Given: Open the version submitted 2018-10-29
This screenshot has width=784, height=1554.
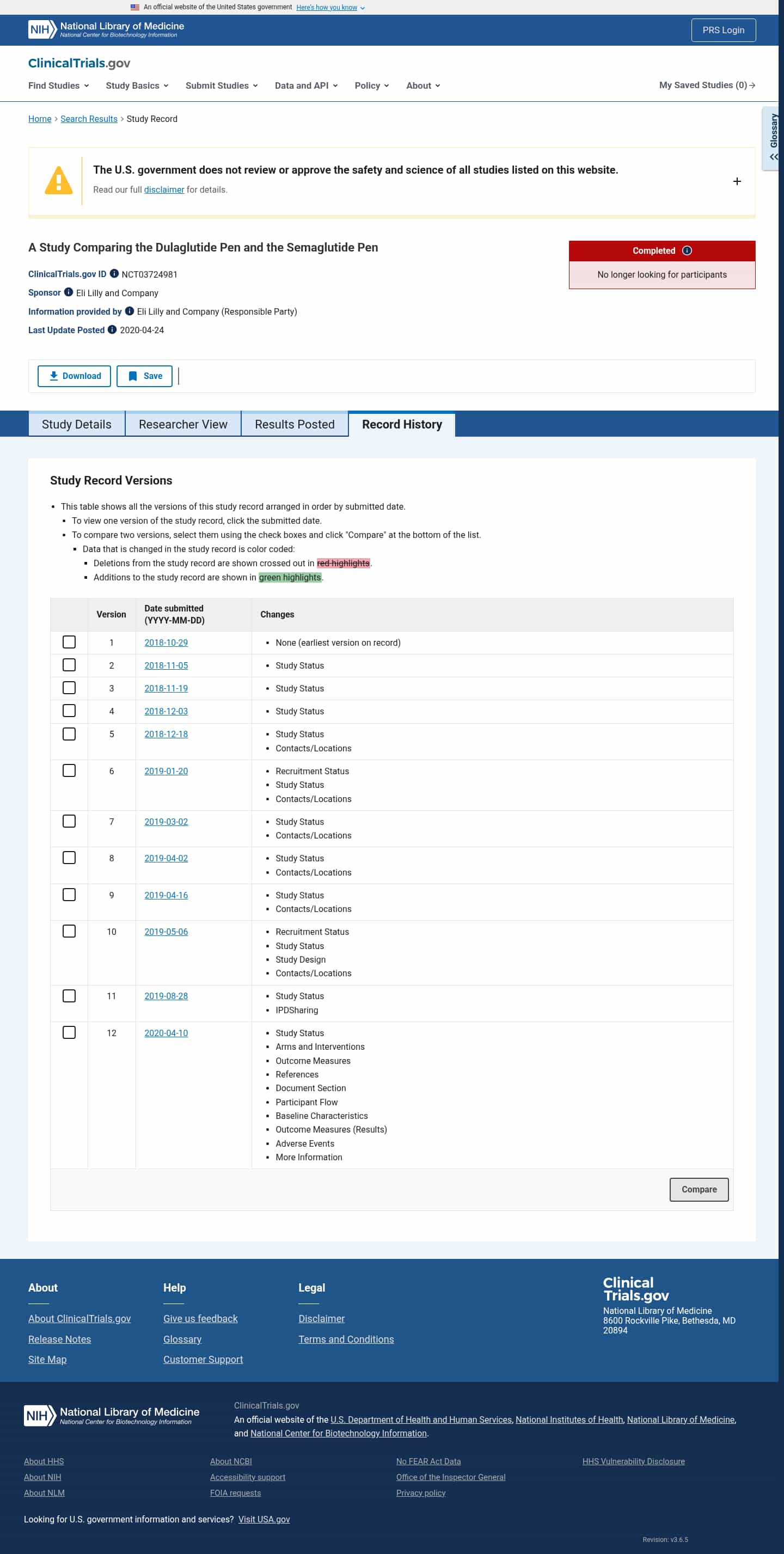Looking at the screenshot, I should click(x=166, y=643).
